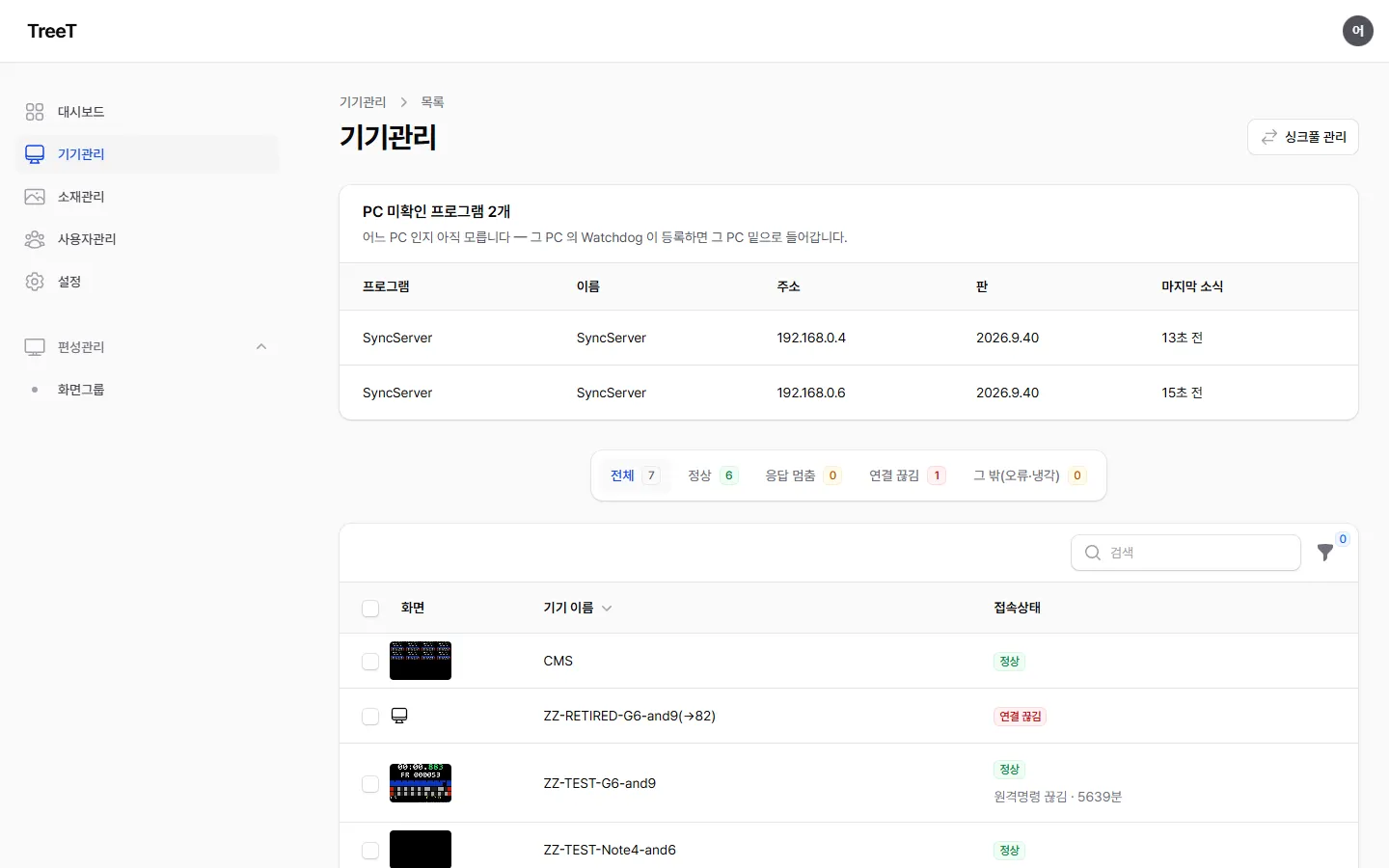This screenshot has height=868, width=1389.
Task: Switch to the 응답 멈춤 tab
Action: click(x=803, y=475)
